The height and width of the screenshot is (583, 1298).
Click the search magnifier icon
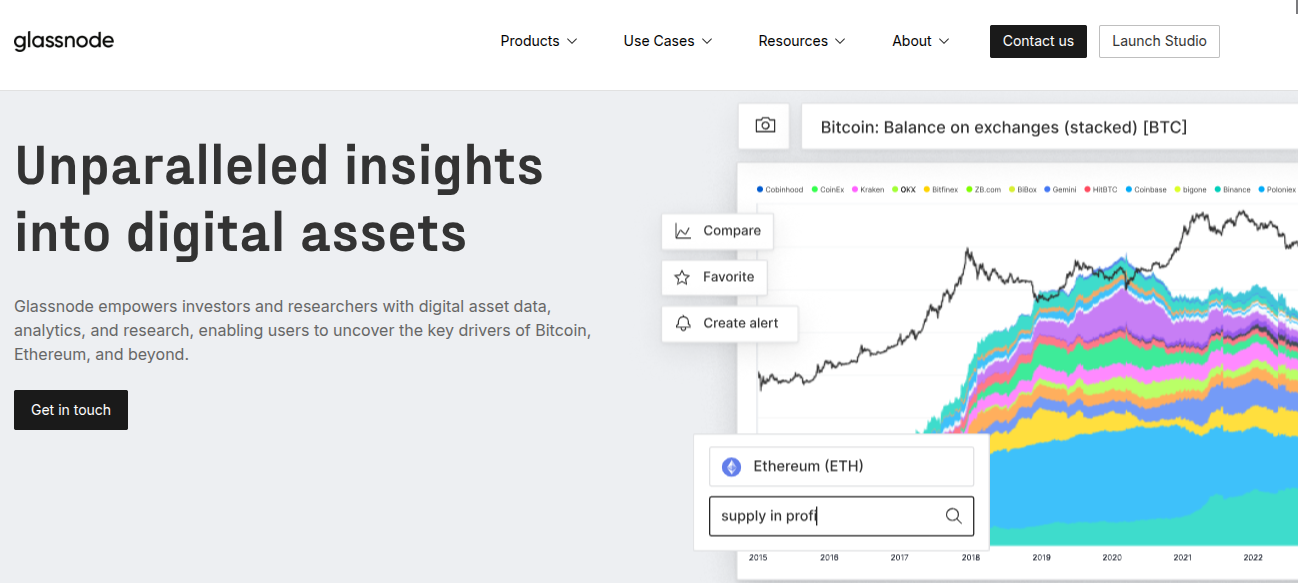tap(953, 516)
